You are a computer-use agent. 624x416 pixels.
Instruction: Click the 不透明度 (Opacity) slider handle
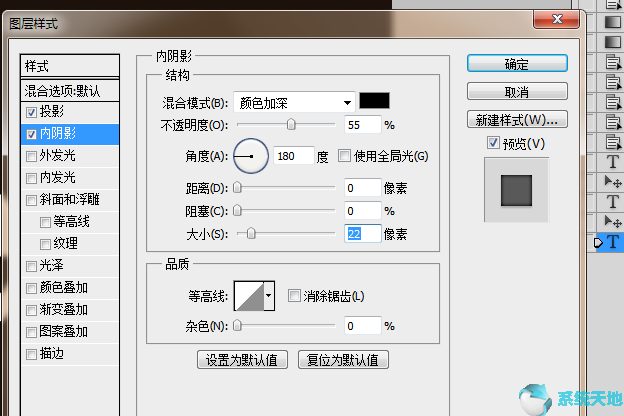291,124
